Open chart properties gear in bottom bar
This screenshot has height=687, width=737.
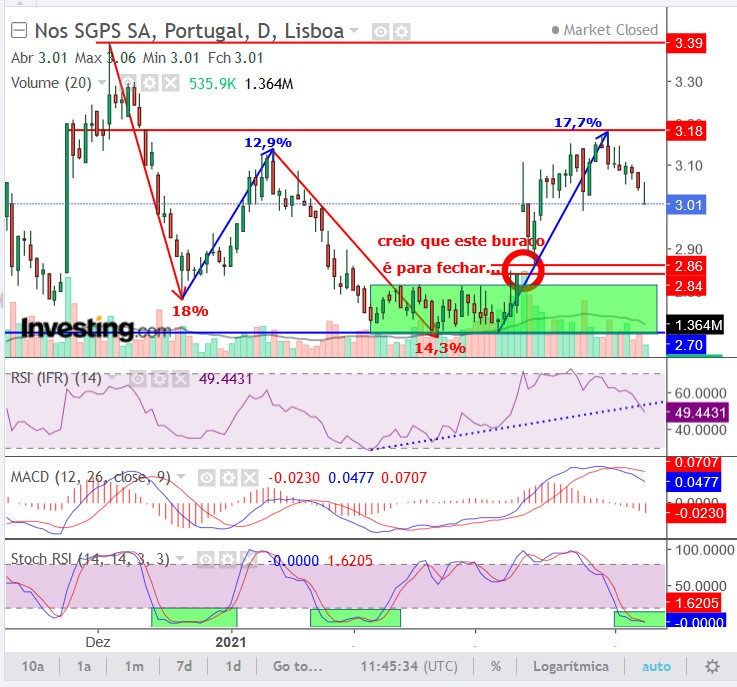pyautogui.click(x=713, y=666)
